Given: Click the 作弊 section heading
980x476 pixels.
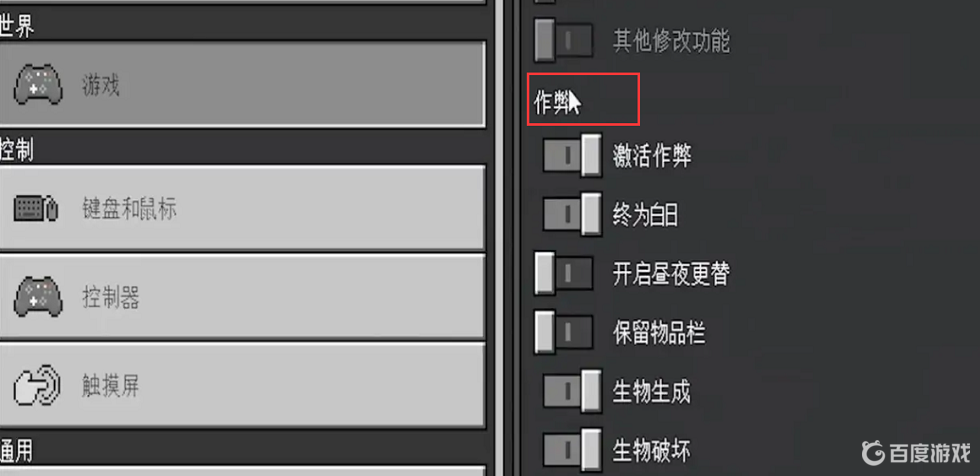Looking at the screenshot, I should [551, 102].
